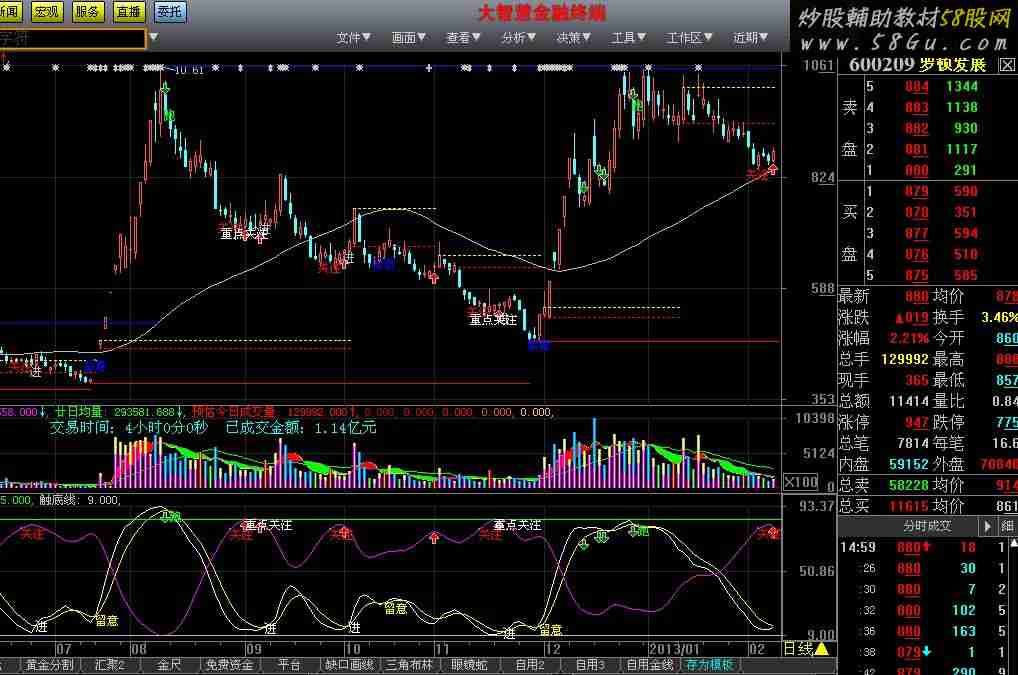Open the 决策 menu

point(573,38)
